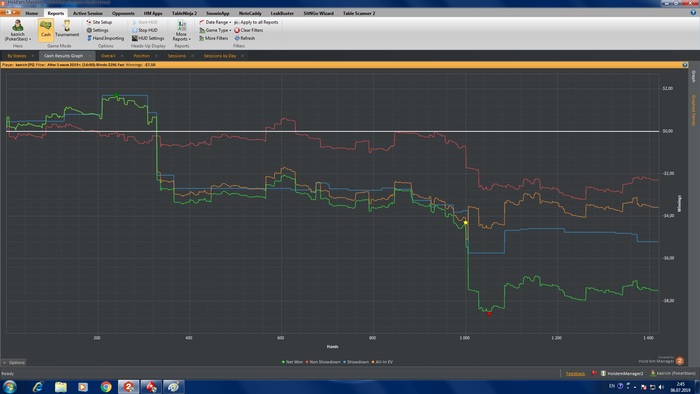Refresh the report

(245, 38)
